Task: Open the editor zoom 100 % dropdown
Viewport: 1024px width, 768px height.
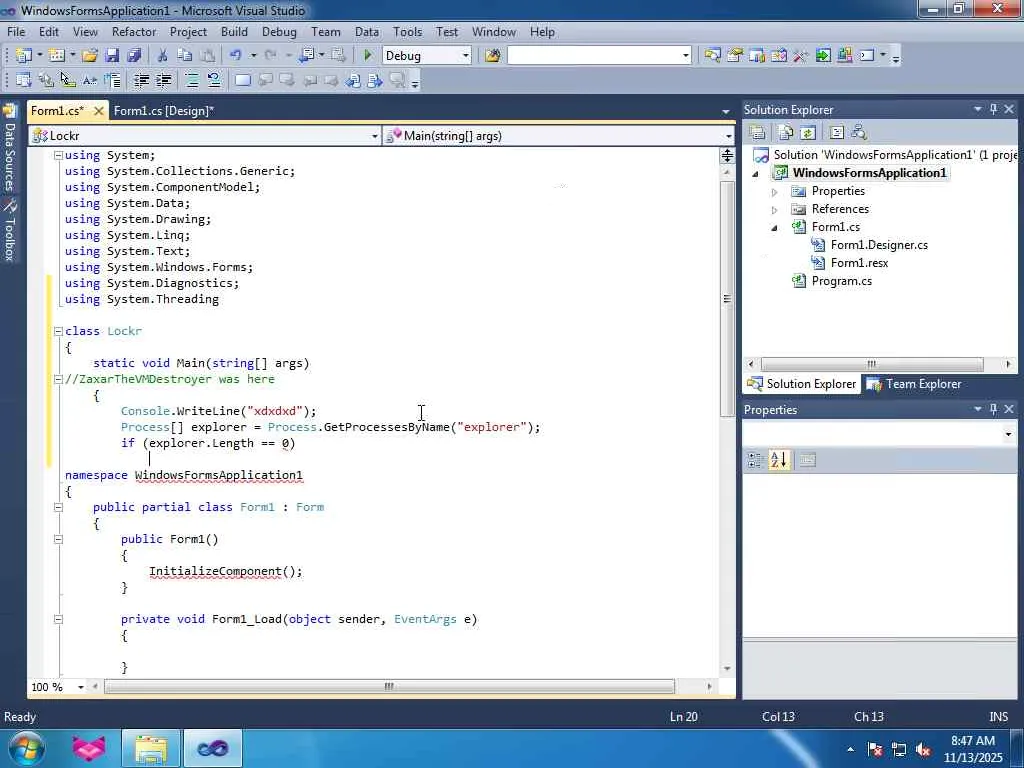Action: [80, 687]
